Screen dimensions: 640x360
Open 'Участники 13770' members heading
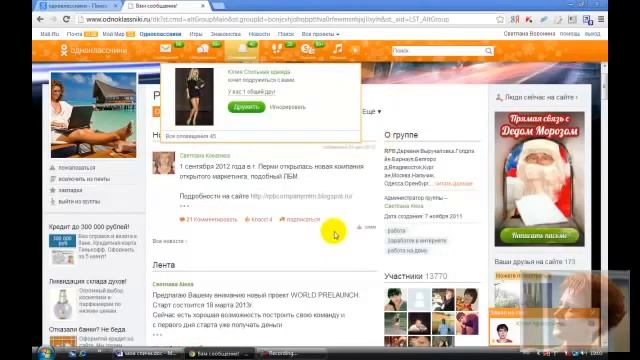click(x=416, y=276)
